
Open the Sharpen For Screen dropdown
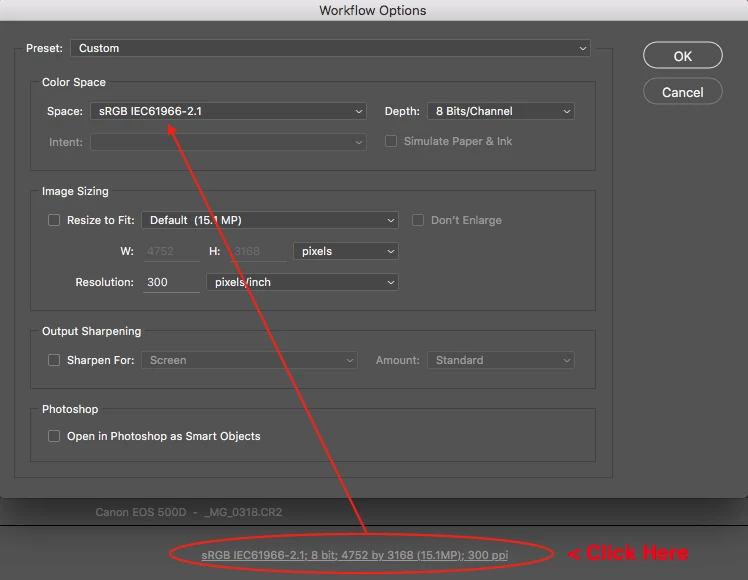[249, 360]
